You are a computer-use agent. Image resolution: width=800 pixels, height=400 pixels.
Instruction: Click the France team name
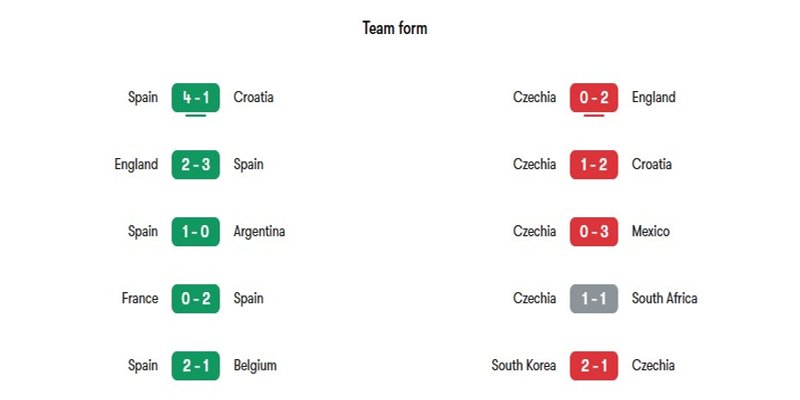coord(140,298)
